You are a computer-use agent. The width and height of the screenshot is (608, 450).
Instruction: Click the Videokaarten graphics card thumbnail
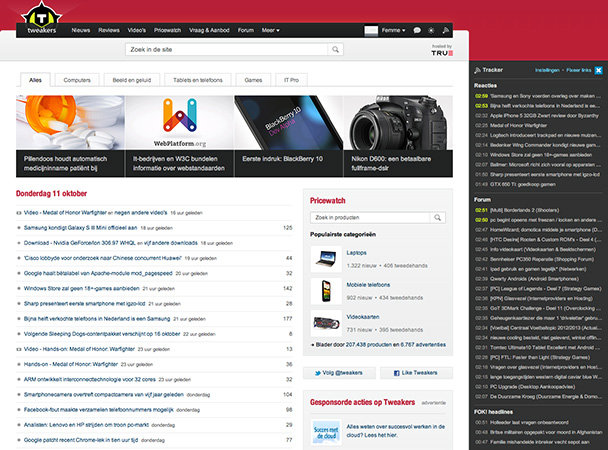(326, 323)
